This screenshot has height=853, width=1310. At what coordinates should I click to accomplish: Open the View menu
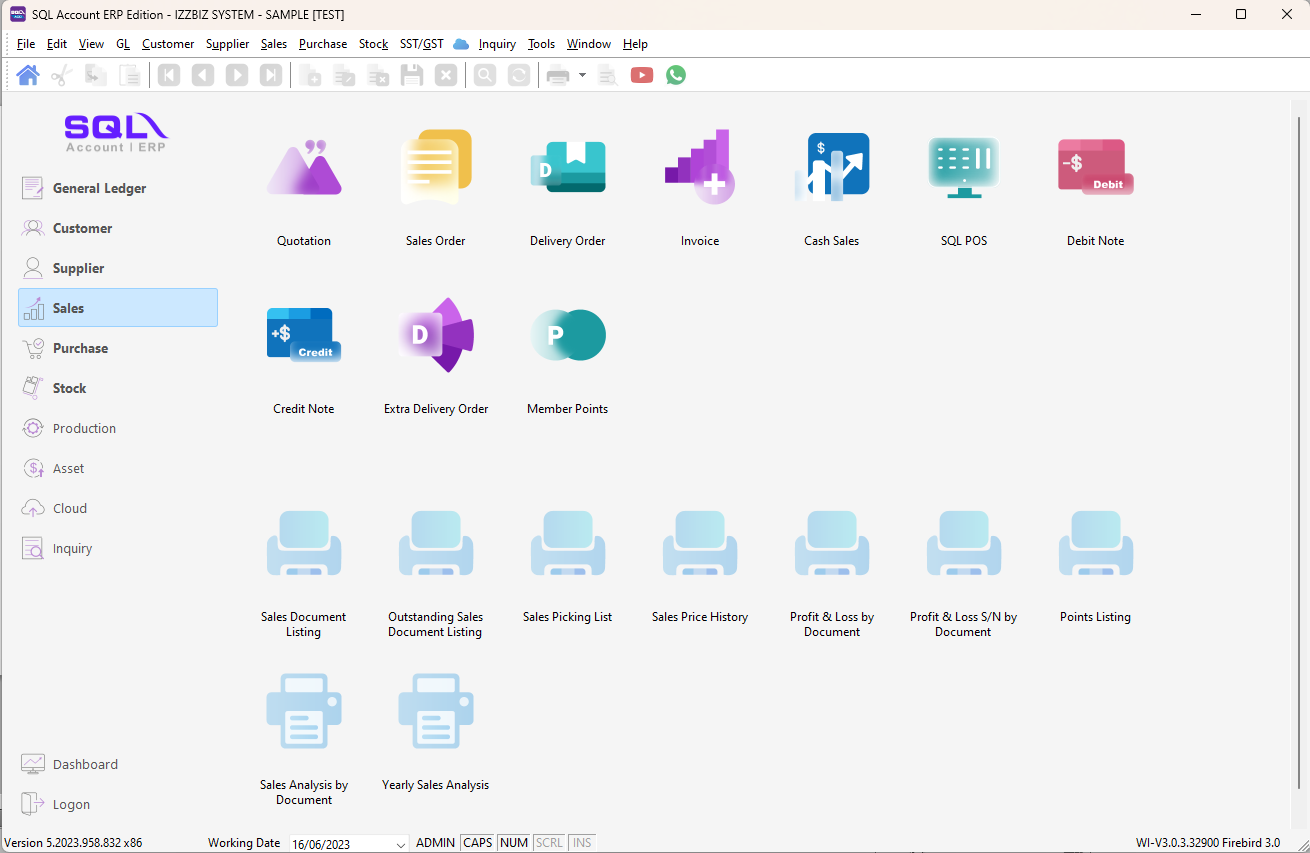(91, 44)
